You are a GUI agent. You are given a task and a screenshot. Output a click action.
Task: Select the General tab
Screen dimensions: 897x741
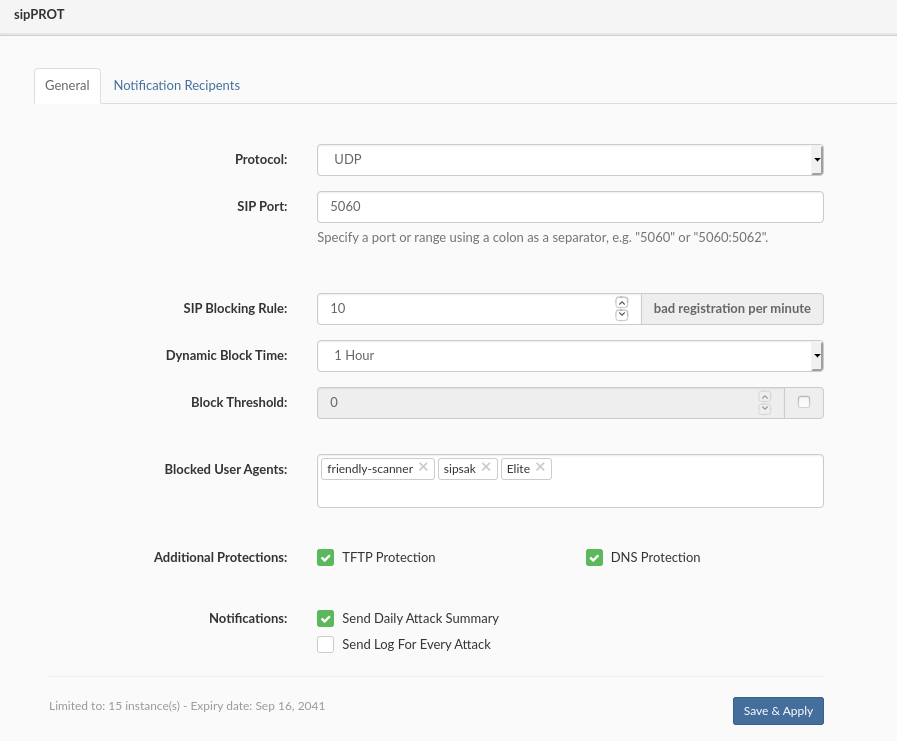tap(67, 85)
